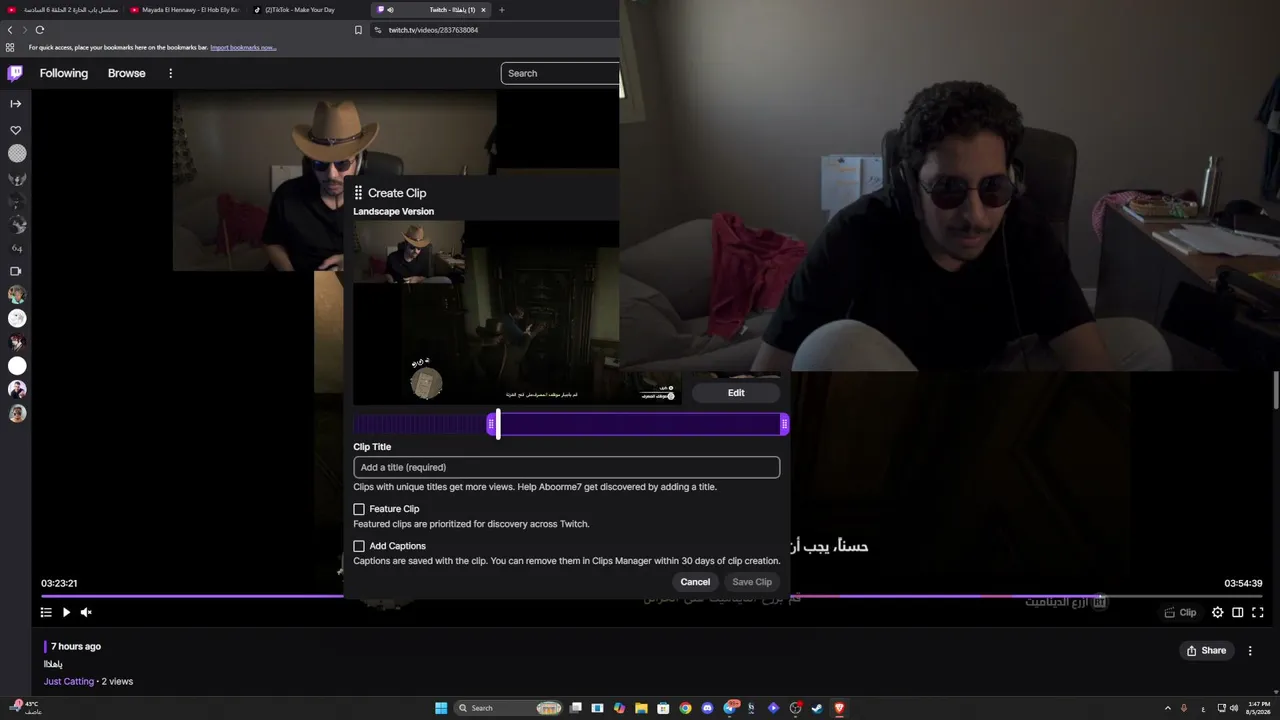
Task: Open the more options menu beside Share
Action: 1250,651
